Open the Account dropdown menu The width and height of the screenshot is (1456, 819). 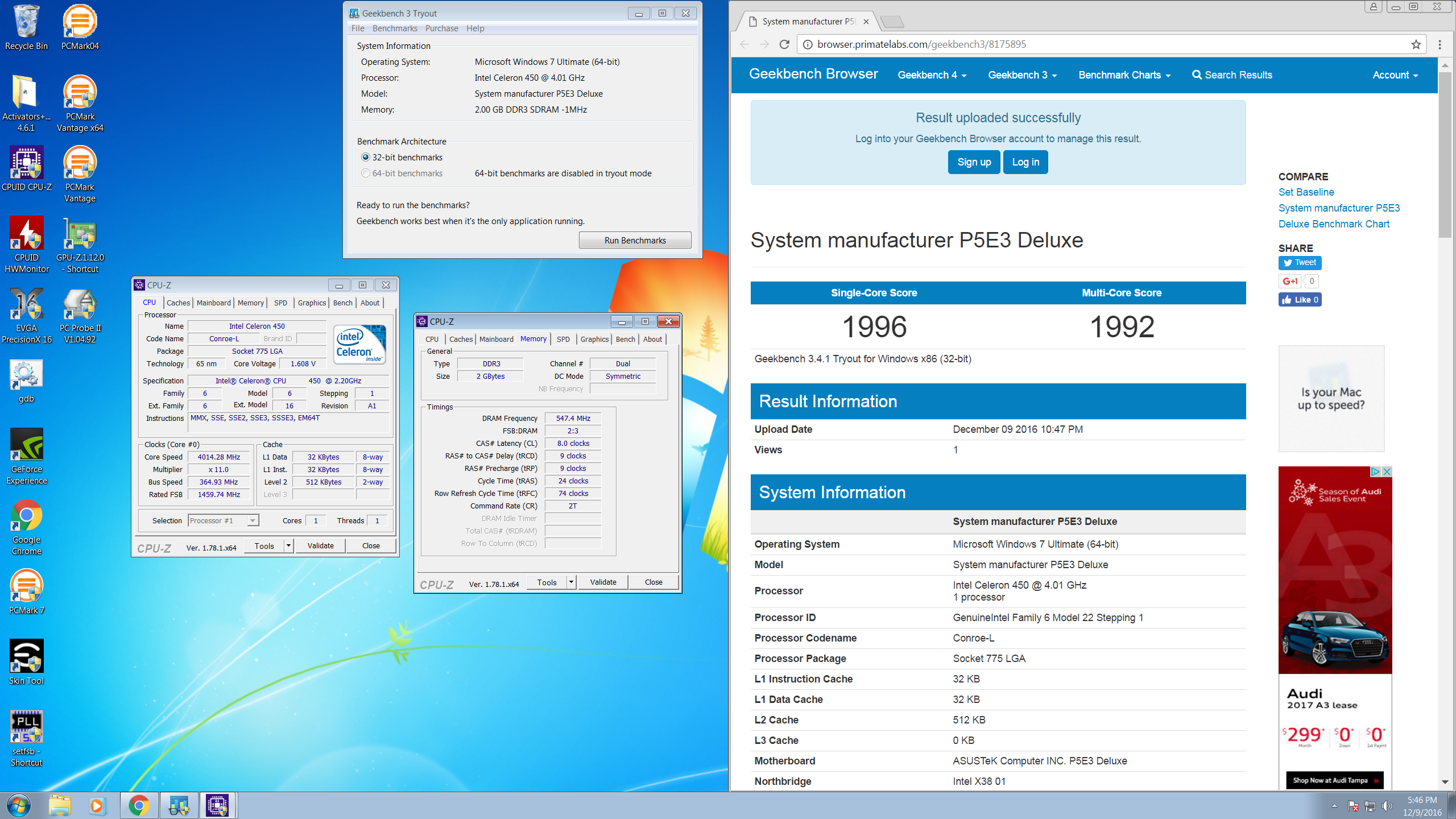coord(1395,75)
